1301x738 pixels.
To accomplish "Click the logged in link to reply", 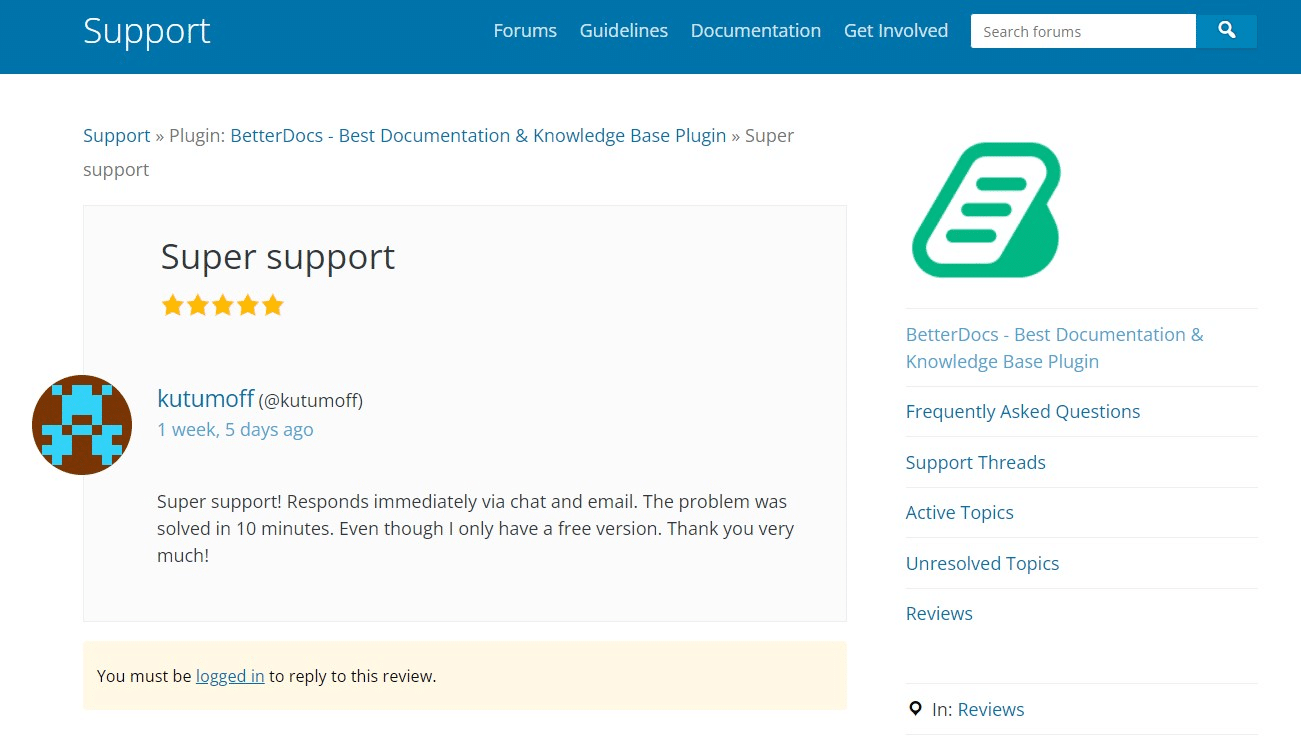I will click(x=230, y=676).
